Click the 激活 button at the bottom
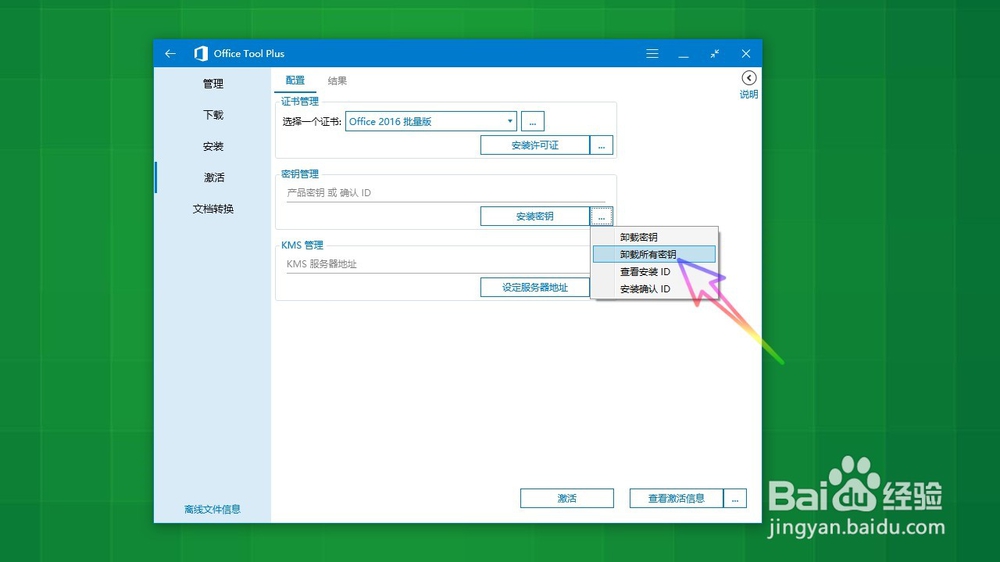 point(567,498)
